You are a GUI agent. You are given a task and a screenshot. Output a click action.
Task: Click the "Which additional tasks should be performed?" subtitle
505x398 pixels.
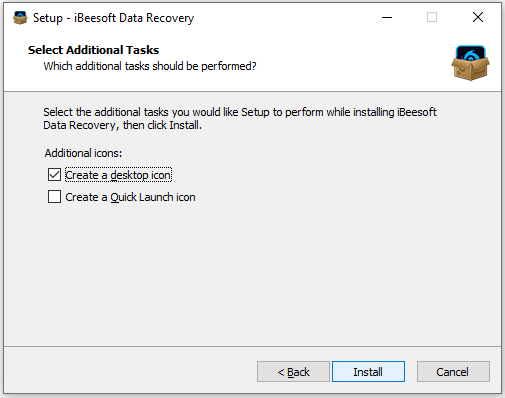[150, 66]
